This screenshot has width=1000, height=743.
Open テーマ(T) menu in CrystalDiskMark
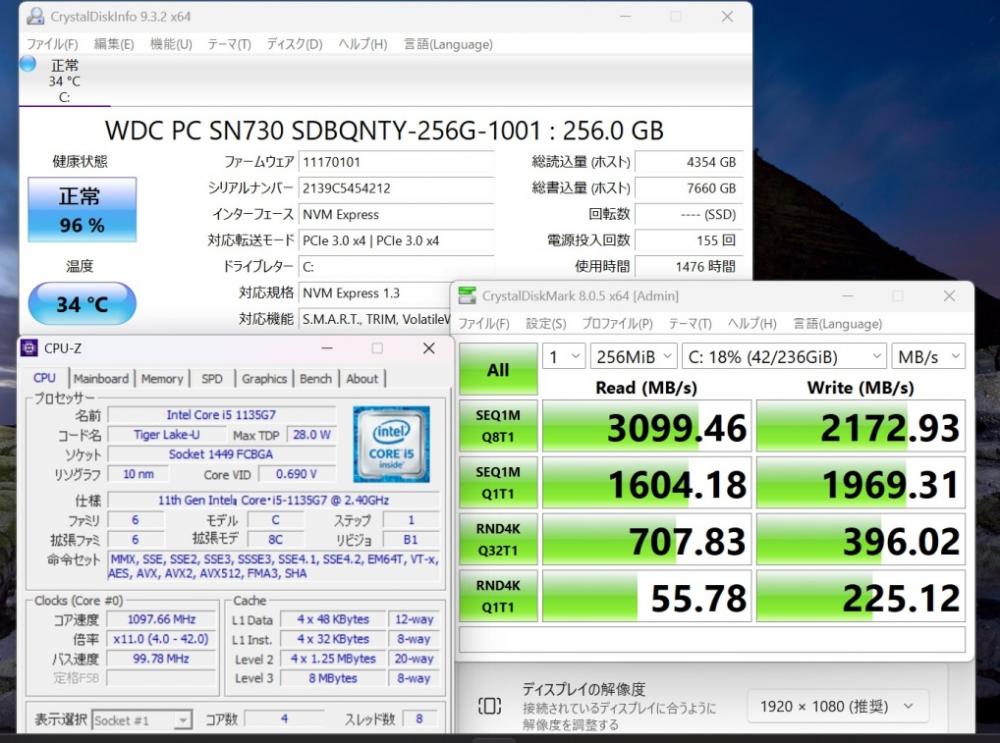click(x=690, y=323)
